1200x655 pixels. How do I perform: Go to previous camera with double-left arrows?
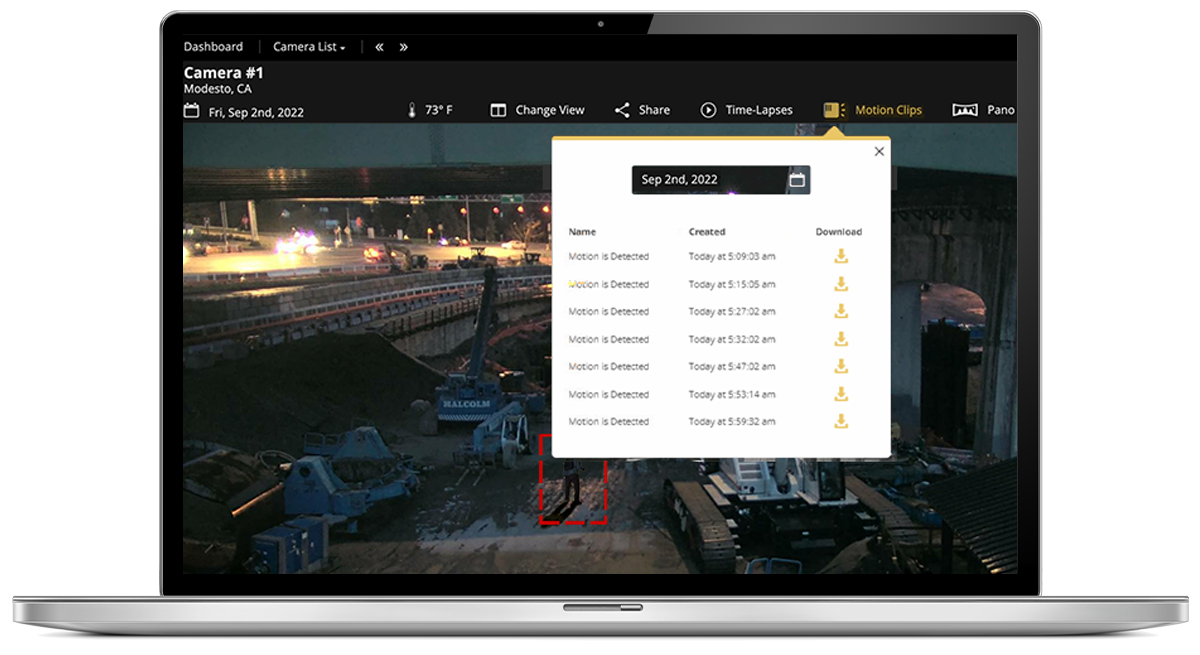coord(380,47)
